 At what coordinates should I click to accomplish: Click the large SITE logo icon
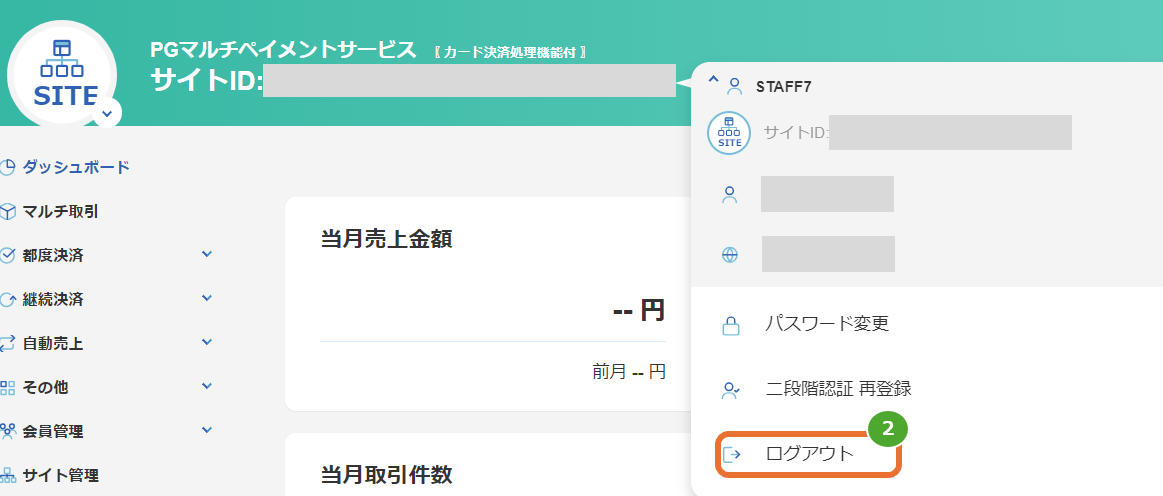62,75
